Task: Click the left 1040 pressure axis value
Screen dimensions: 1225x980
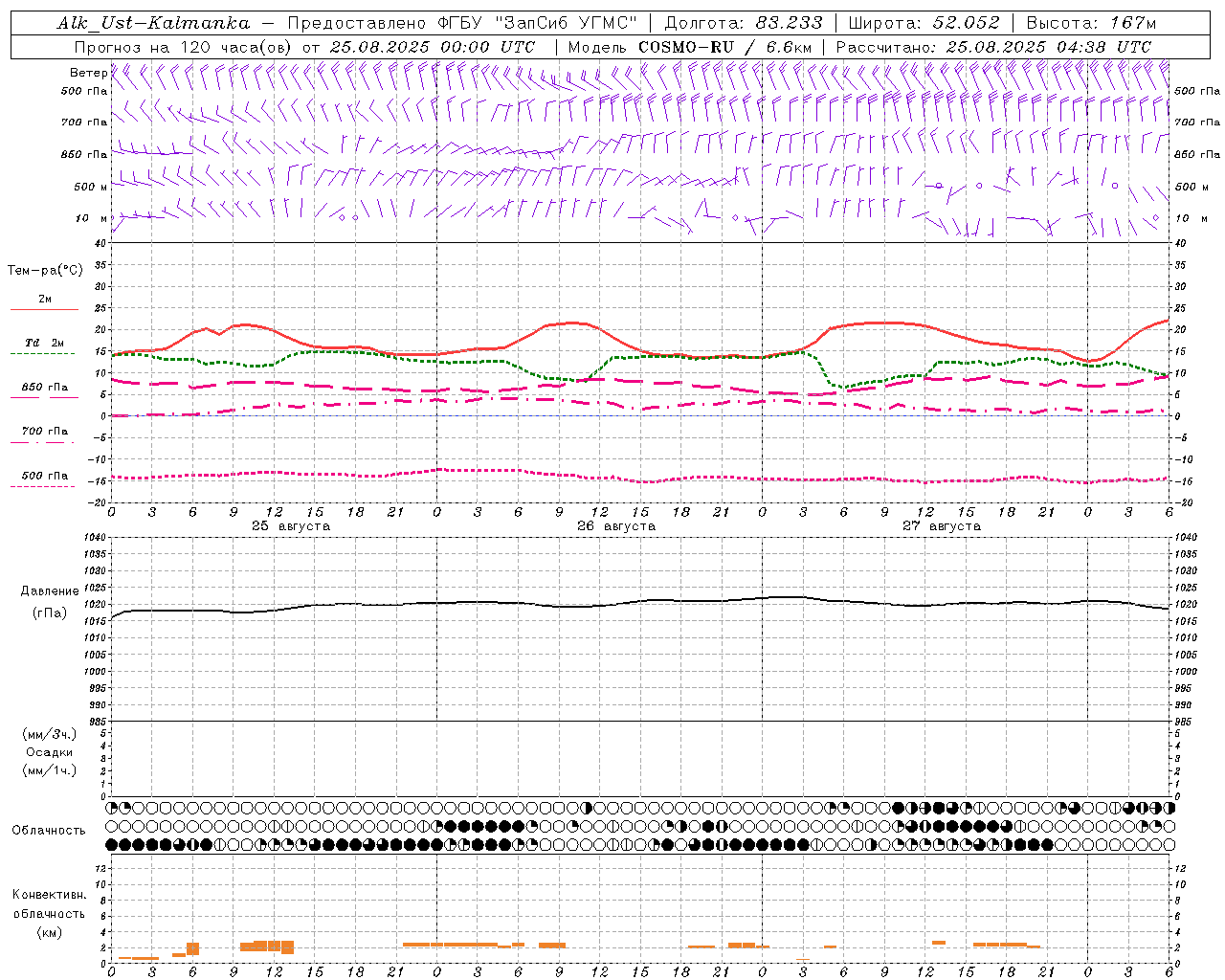Action: [x=94, y=538]
